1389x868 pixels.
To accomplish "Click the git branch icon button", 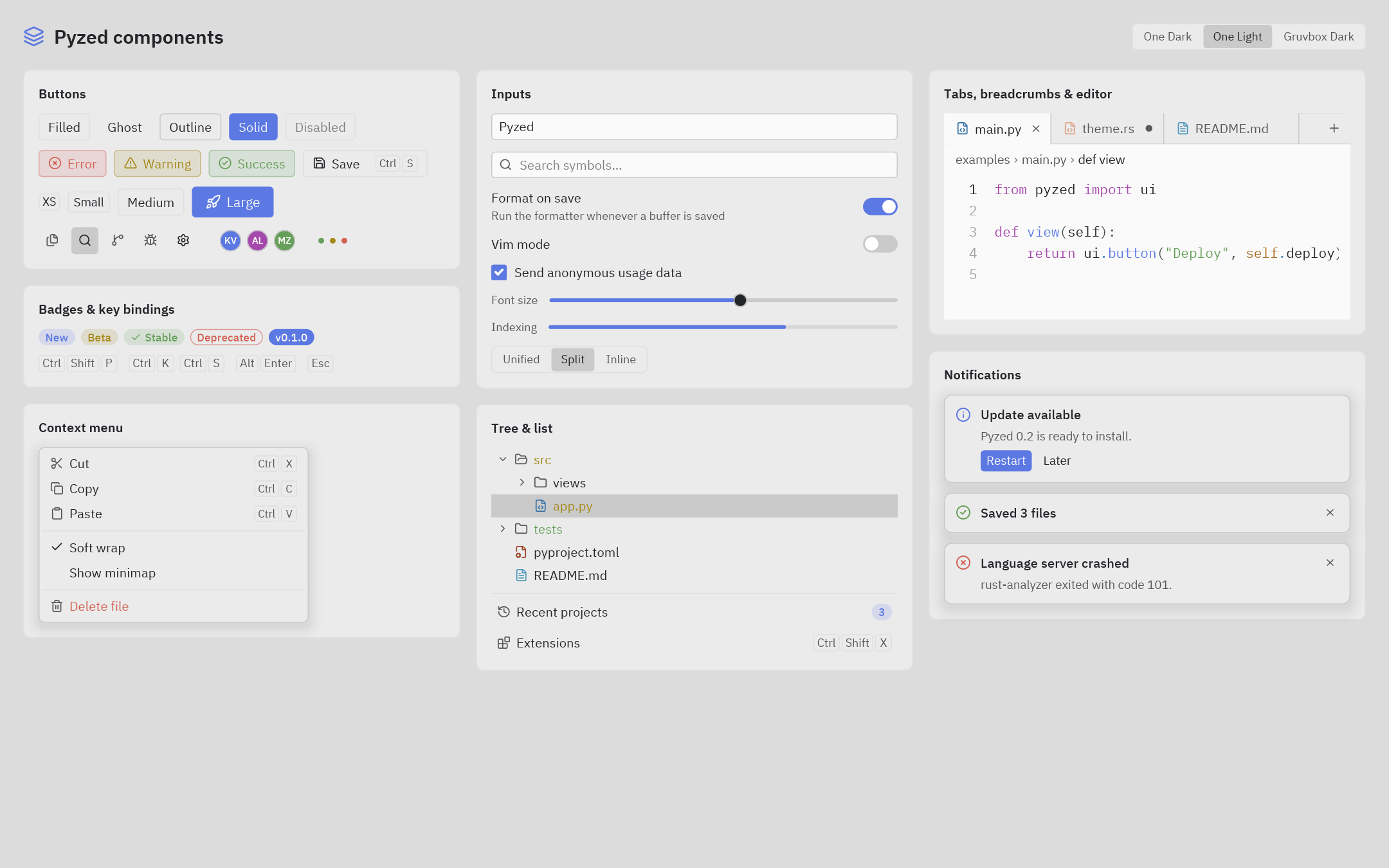I will coord(118,240).
